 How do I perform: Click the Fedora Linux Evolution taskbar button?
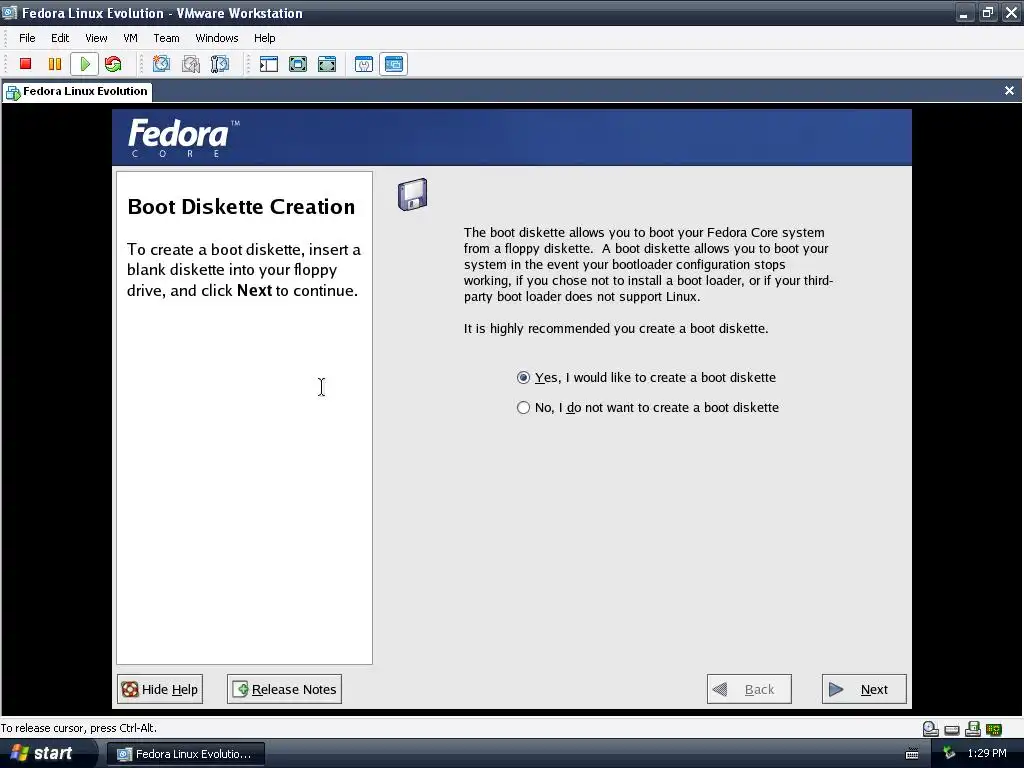click(185, 754)
